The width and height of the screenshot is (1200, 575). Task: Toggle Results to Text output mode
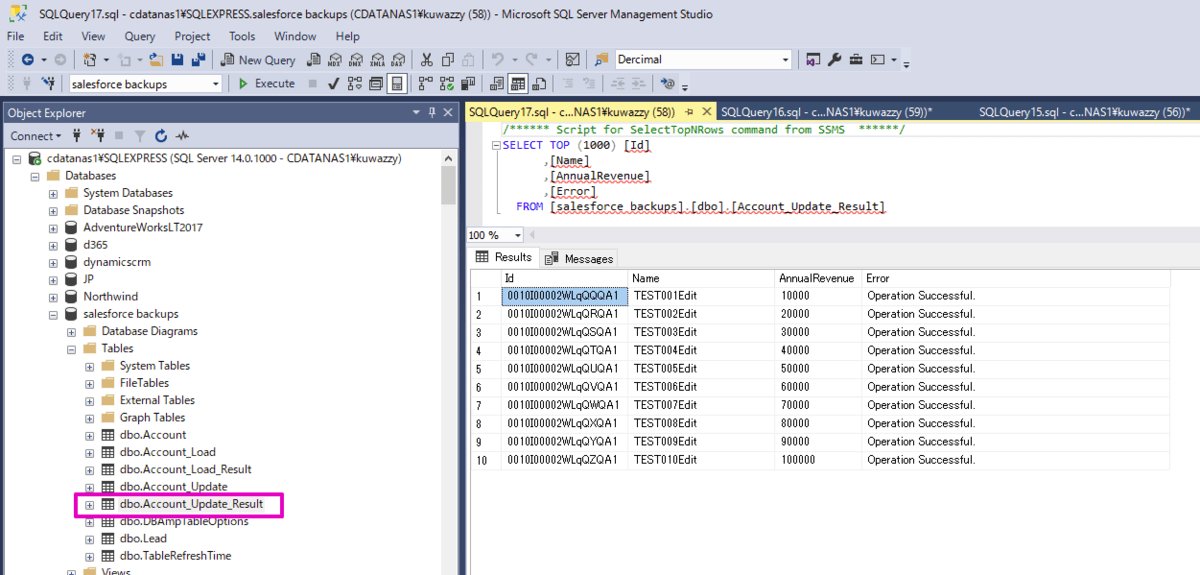(x=497, y=84)
